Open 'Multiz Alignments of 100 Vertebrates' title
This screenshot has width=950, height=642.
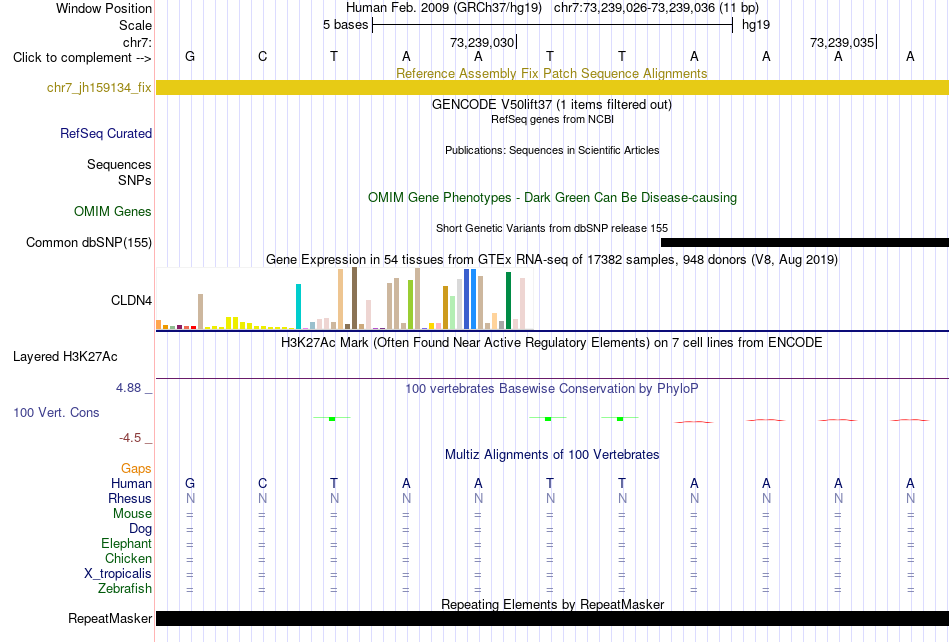click(552, 455)
